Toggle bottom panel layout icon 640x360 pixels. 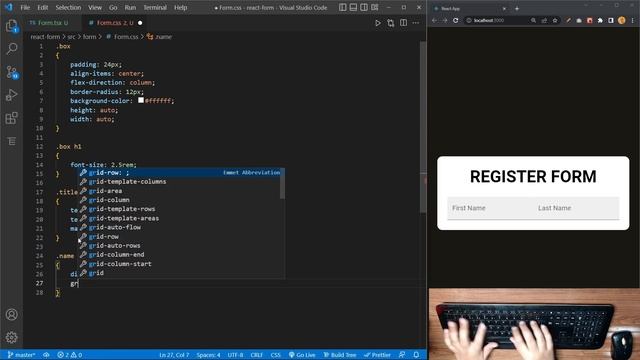pos(353,7)
